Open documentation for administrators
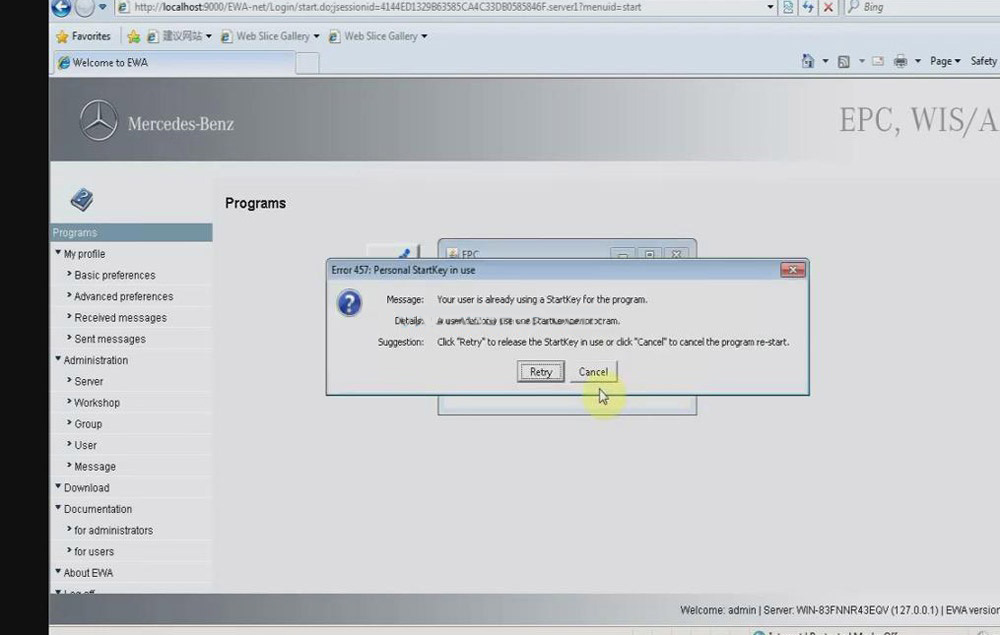 (113, 530)
